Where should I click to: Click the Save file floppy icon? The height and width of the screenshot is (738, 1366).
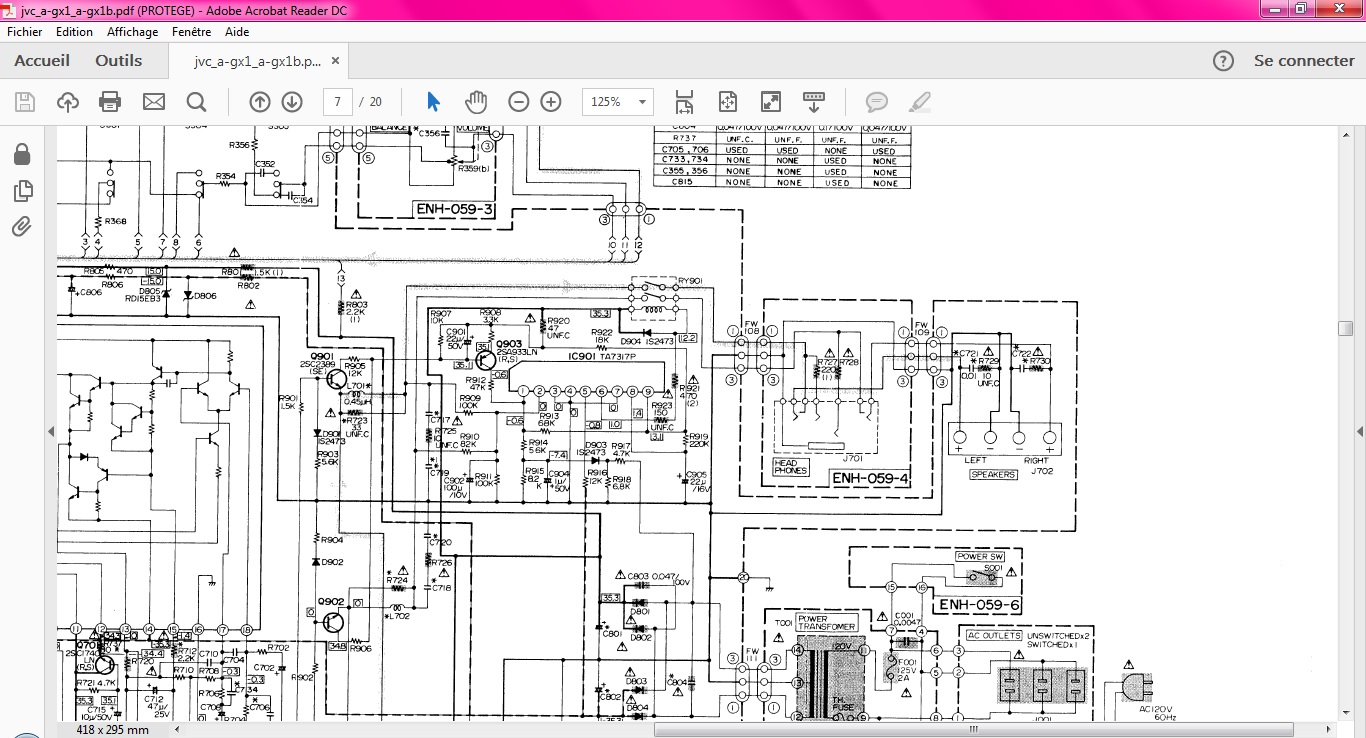(25, 101)
